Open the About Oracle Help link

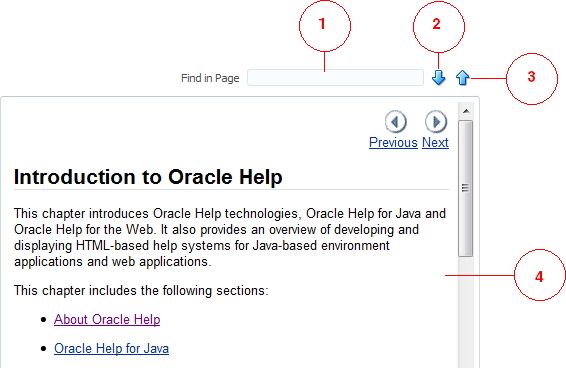tap(107, 320)
